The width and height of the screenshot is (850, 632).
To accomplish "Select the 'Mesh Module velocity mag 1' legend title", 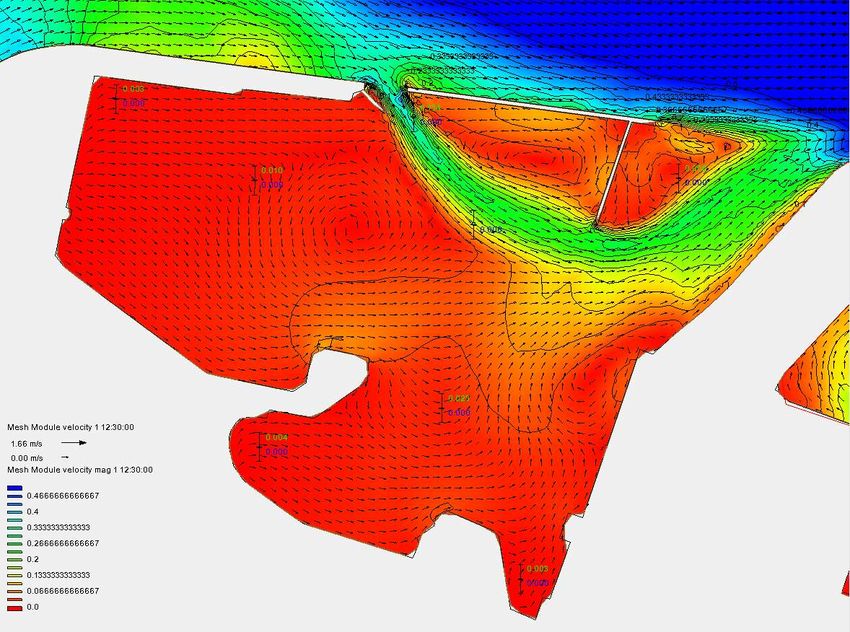I will point(79,469).
